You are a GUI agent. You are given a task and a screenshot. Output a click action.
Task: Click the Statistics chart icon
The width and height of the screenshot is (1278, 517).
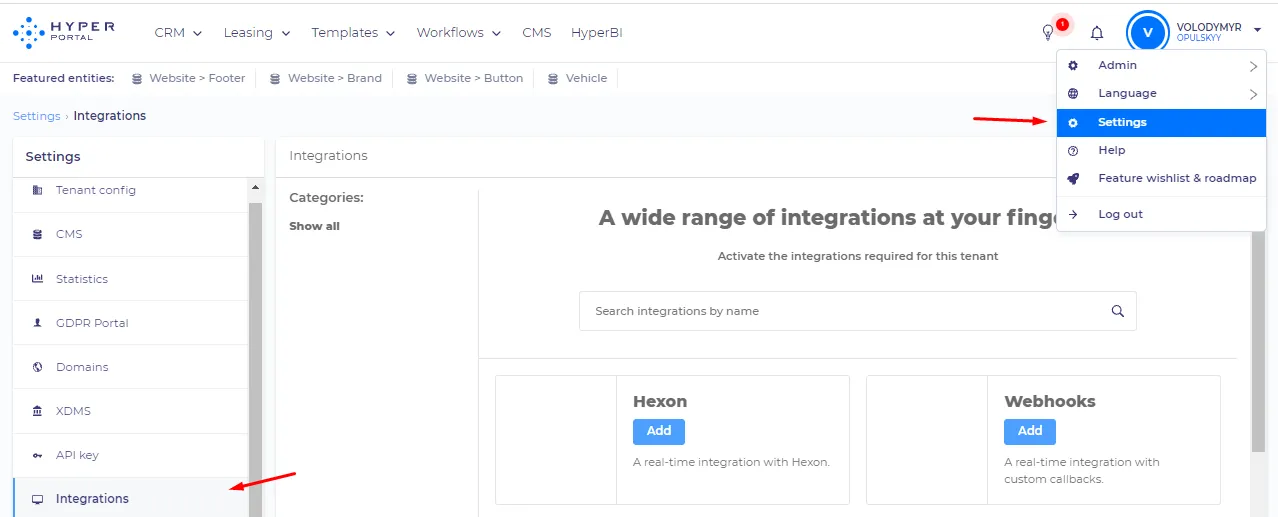(x=37, y=279)
